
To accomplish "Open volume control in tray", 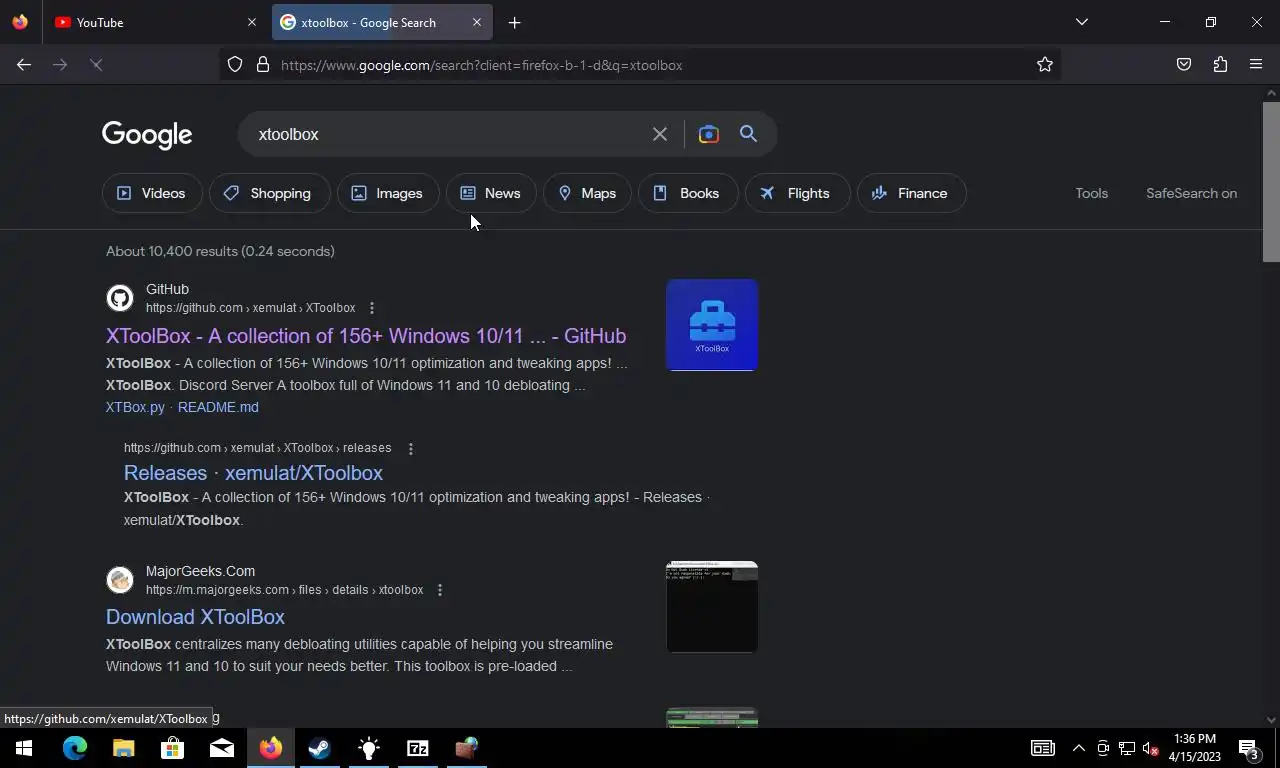I will click(x=1150, y=748).
